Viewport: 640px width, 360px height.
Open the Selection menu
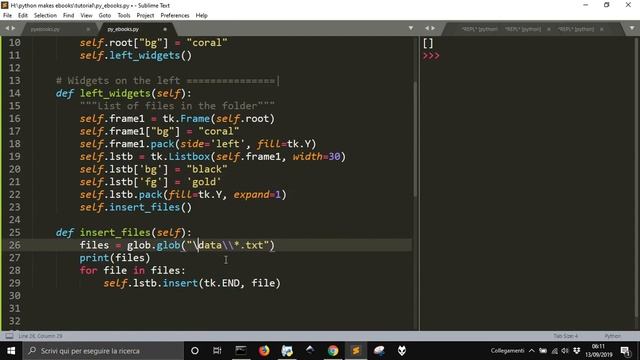[45, 16]
